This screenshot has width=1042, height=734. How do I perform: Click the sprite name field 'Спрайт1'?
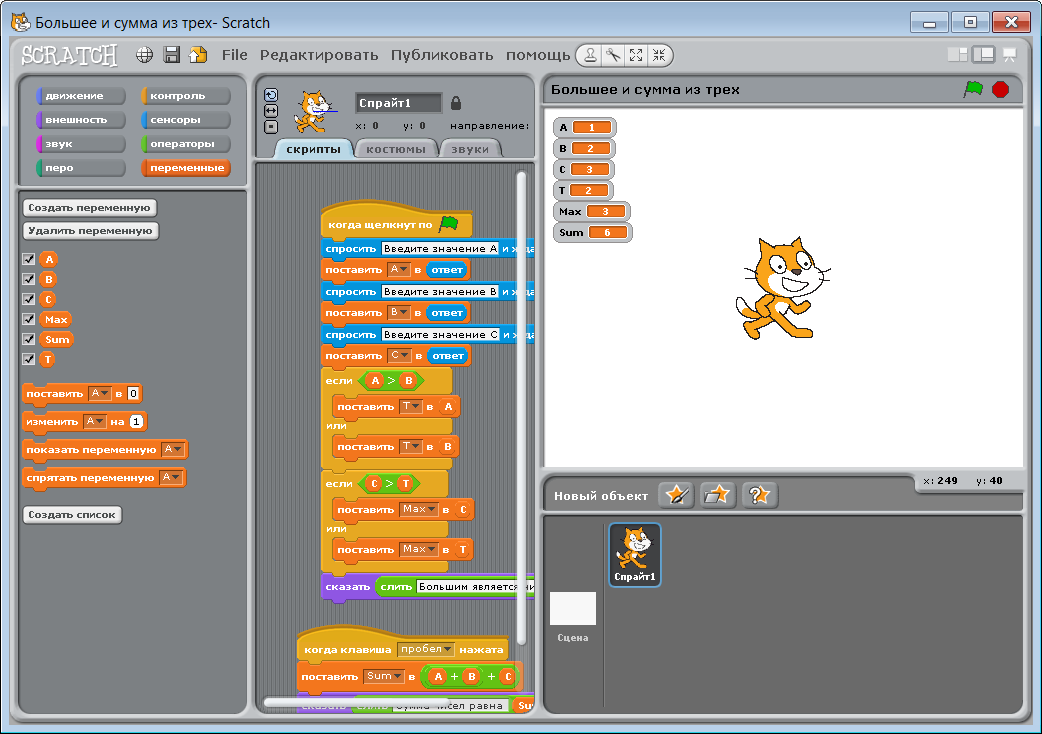point(398,103)
